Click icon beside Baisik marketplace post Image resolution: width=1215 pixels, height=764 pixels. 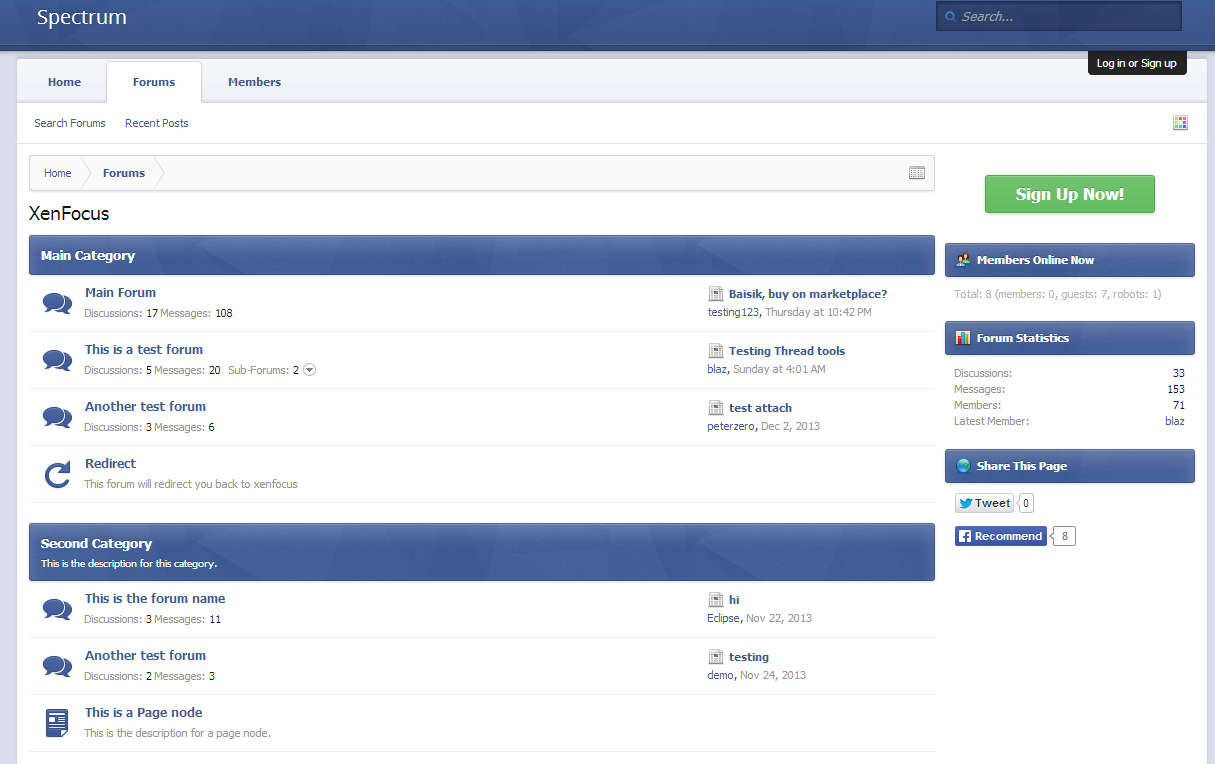715,294
